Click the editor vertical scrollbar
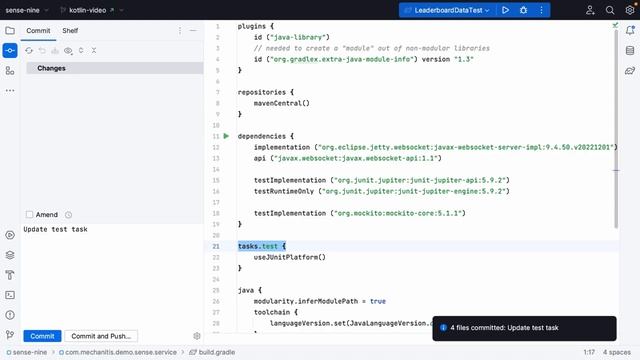 pos(616,129)
